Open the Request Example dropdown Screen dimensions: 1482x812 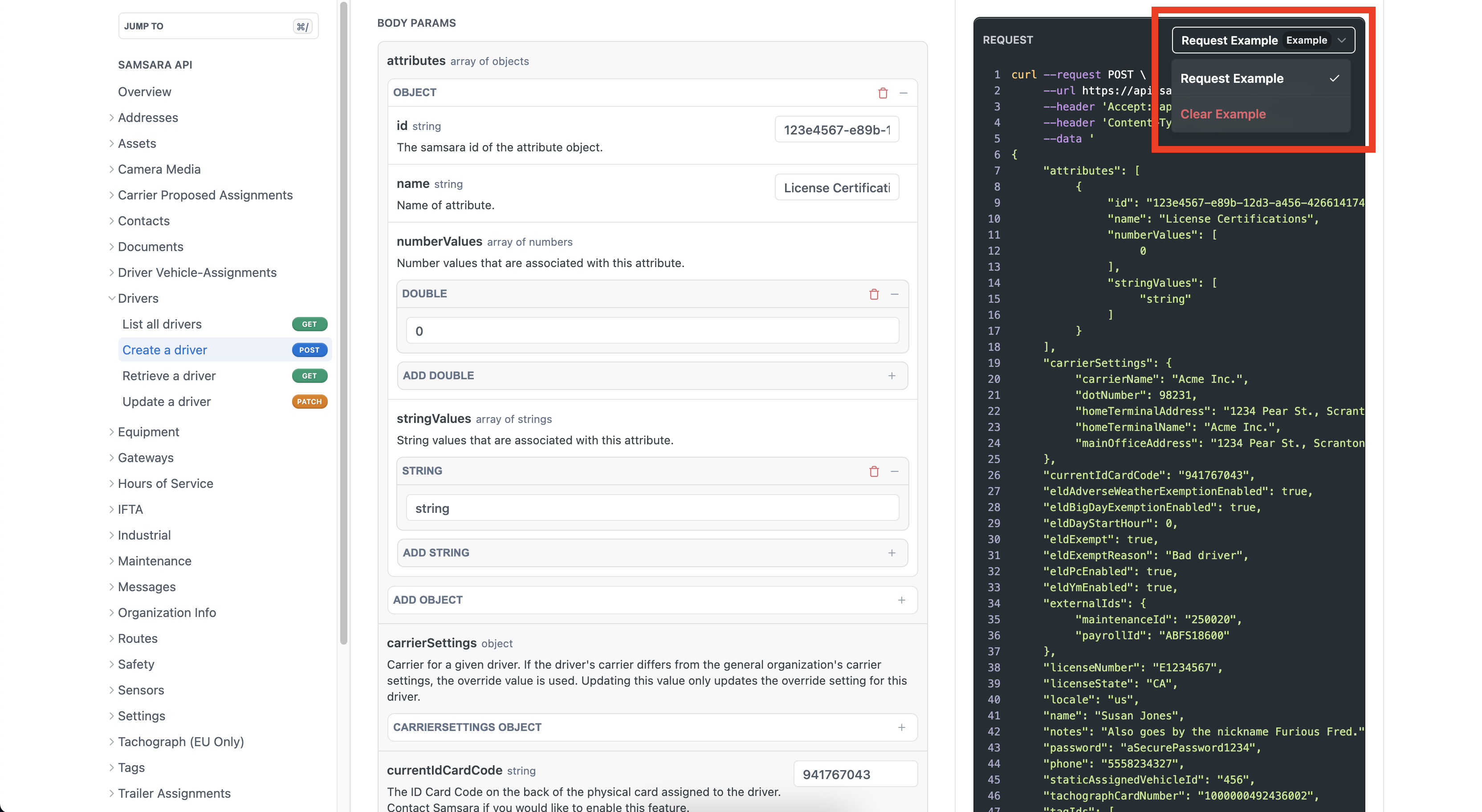(1263, 40)
